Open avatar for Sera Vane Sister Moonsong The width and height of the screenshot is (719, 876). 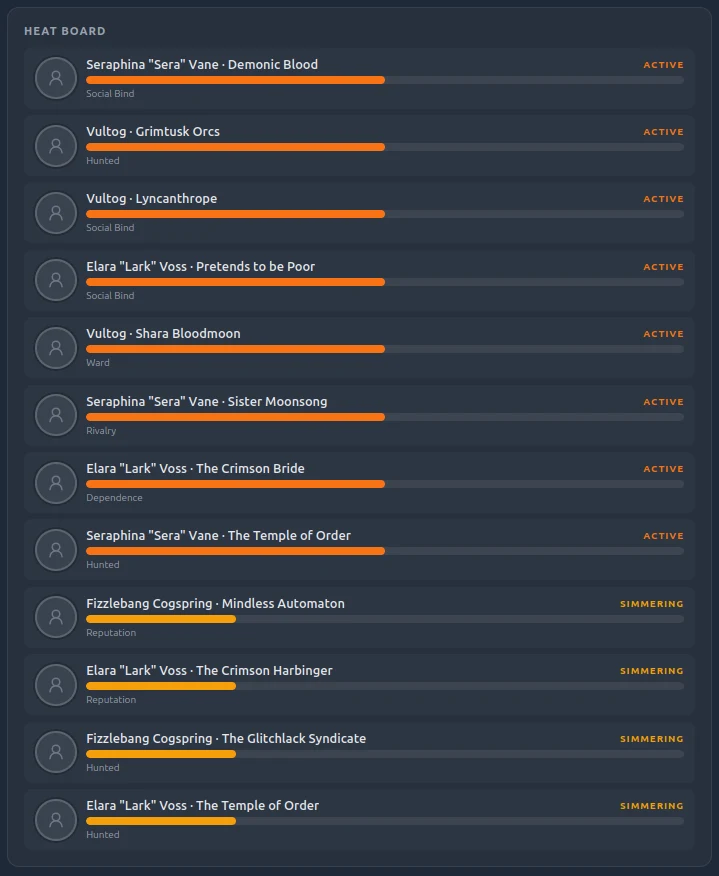pyautogui.click(x=56, y=415)
